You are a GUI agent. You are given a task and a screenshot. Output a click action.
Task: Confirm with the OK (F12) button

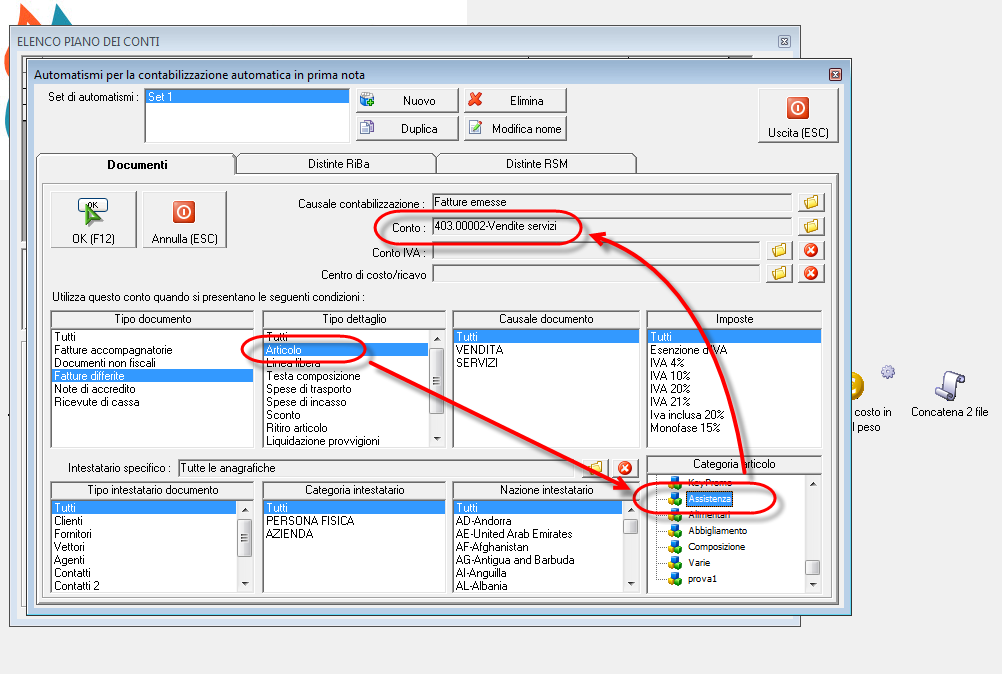[x=93, y=220]
